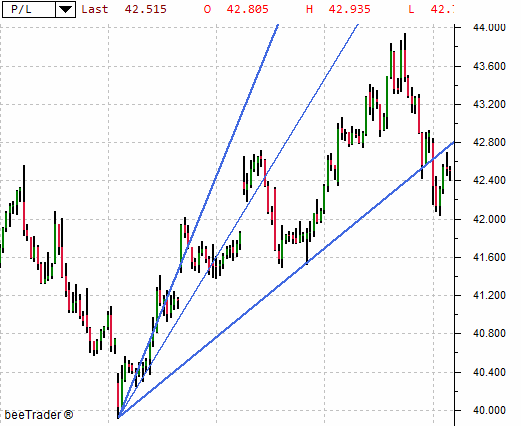Click the 43.600 price axis label
Viewport: 521px width, 446px height.
pyautogui.click(x=489, y=66)
